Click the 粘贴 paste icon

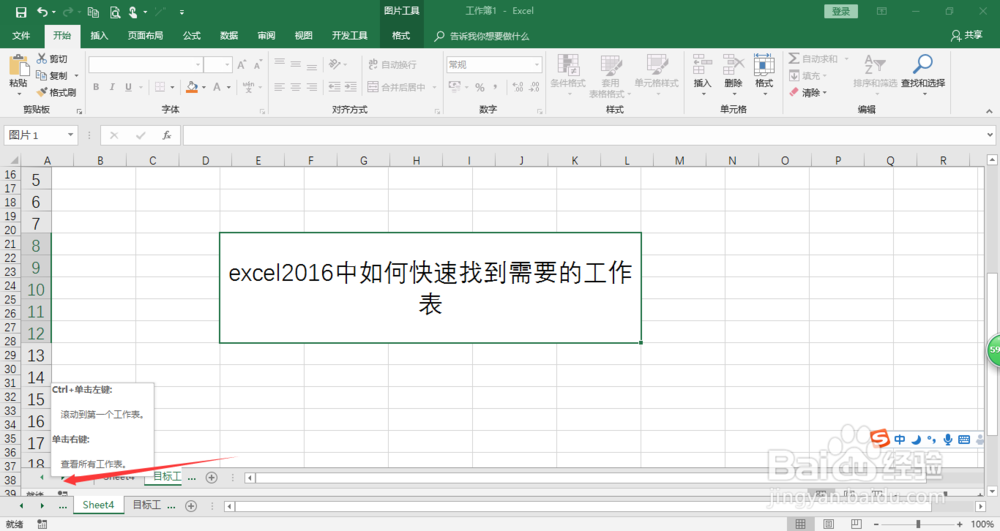18,66
